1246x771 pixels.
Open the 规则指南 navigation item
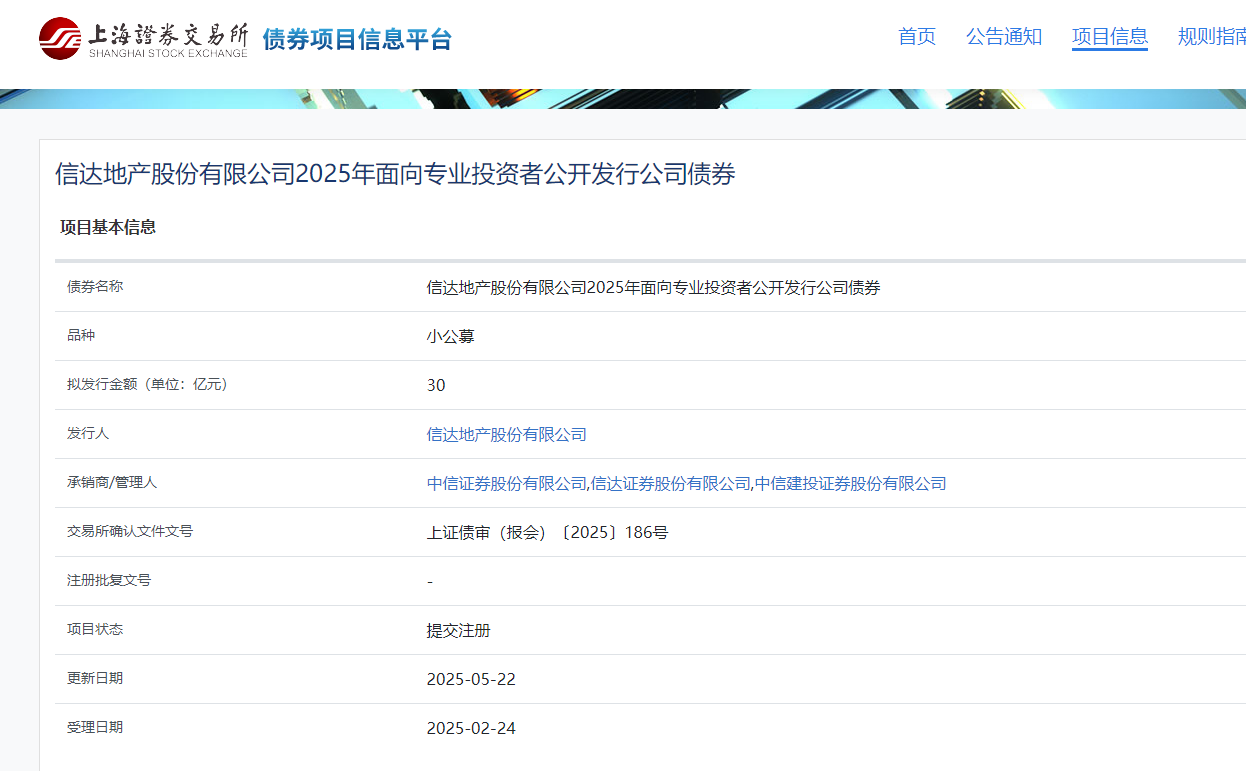(1212, 37)
